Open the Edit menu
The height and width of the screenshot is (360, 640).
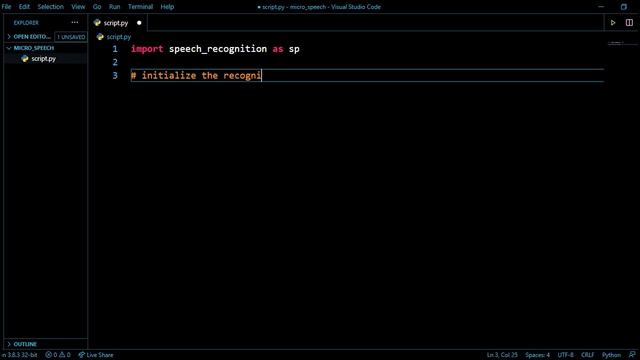pos(24,7)
